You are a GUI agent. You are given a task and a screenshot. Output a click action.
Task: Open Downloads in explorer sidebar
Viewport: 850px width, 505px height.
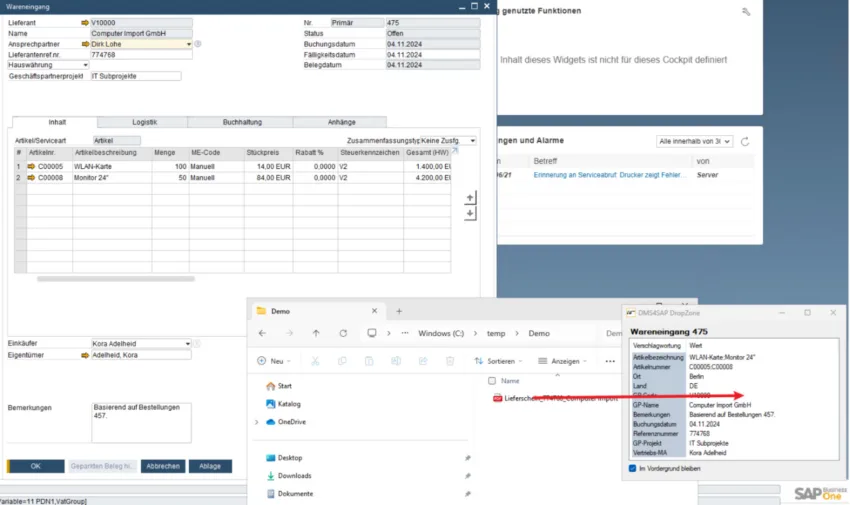click(x=288, y=476)
